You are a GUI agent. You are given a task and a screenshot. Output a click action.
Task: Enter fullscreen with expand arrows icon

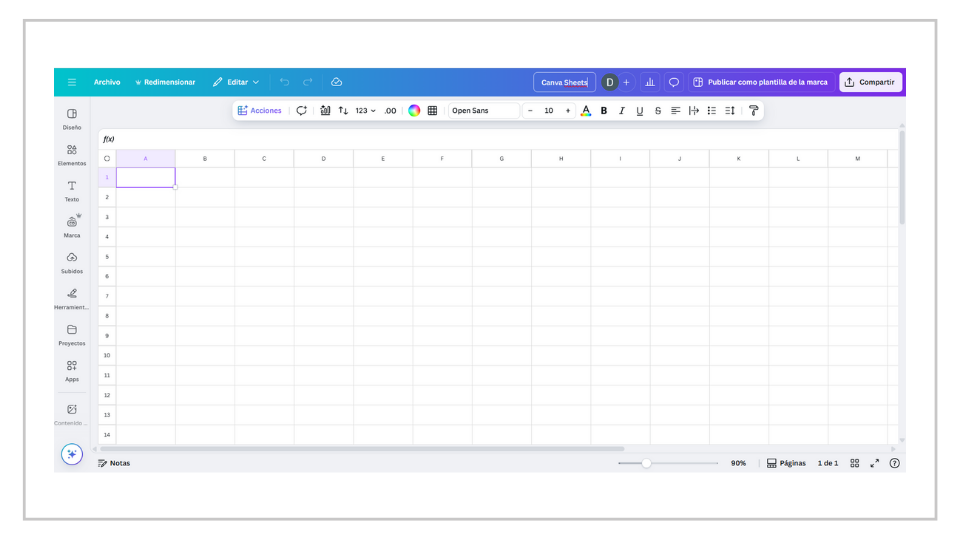875,463
